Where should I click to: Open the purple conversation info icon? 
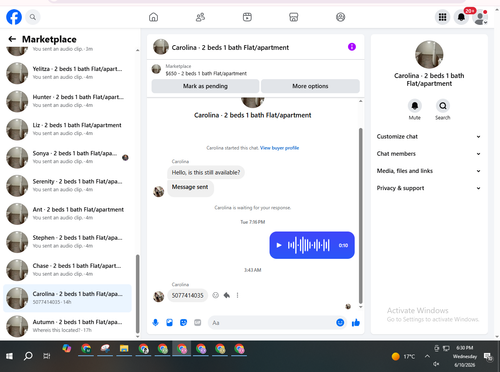(x=352, y=47)
